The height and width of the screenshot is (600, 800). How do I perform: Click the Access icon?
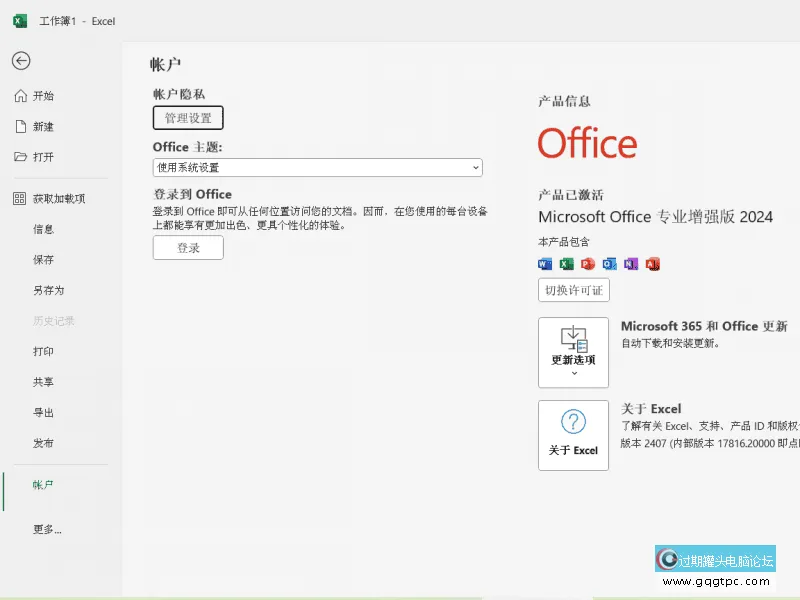pos(653,263)
